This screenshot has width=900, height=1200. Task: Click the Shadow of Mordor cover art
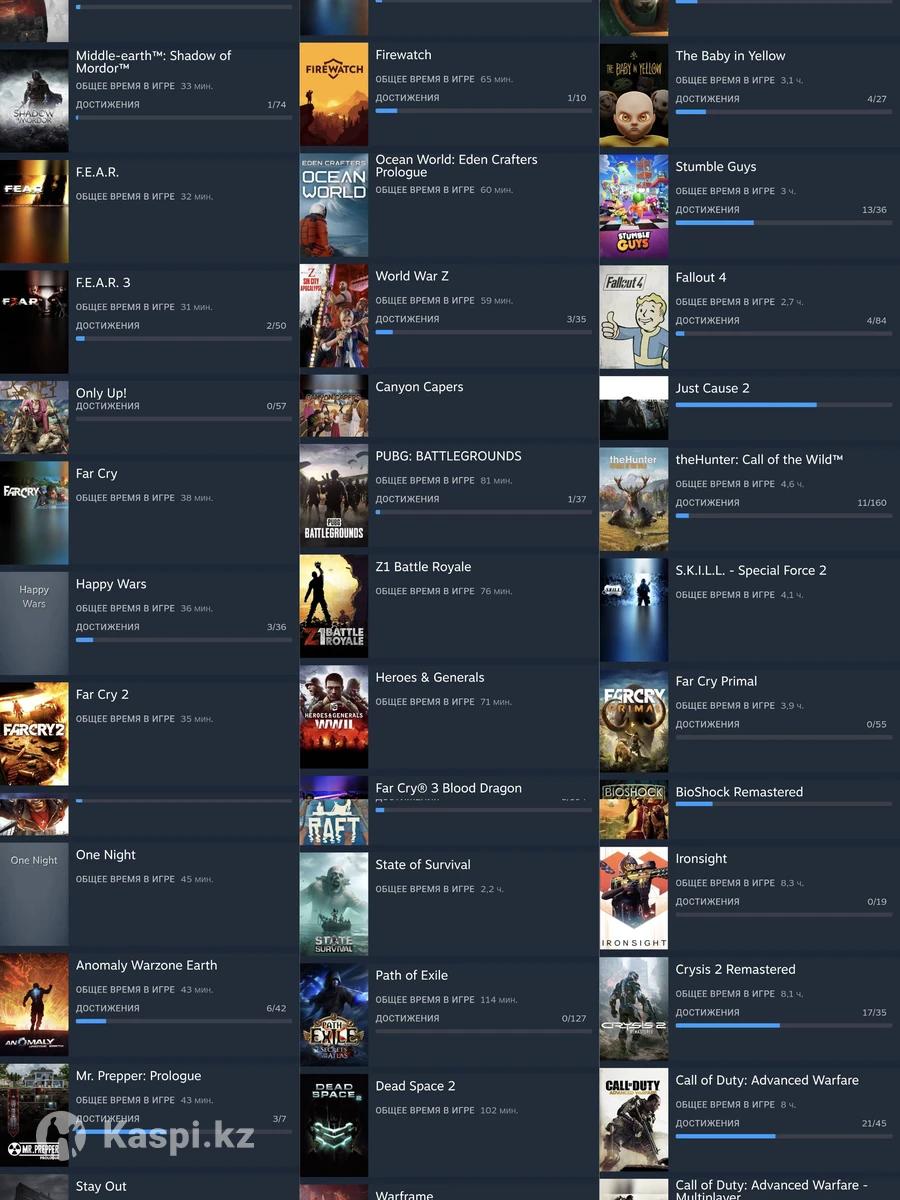coord(34,100)
